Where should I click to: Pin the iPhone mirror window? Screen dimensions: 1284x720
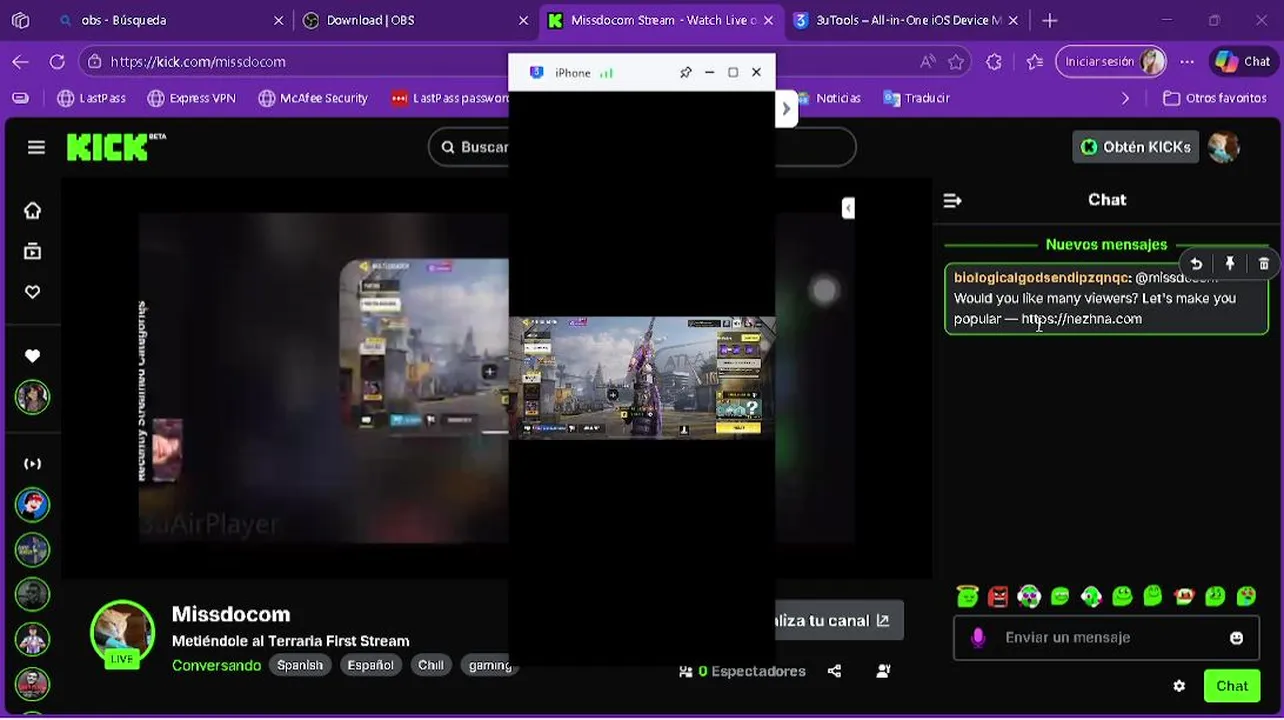click(685, 72)
